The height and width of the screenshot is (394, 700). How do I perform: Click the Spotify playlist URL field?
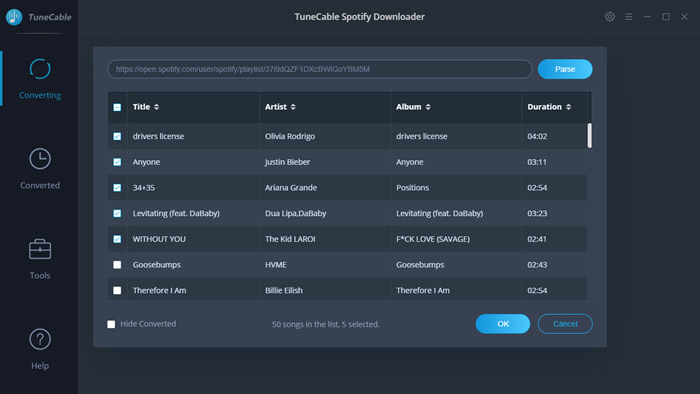coord(320,69)
